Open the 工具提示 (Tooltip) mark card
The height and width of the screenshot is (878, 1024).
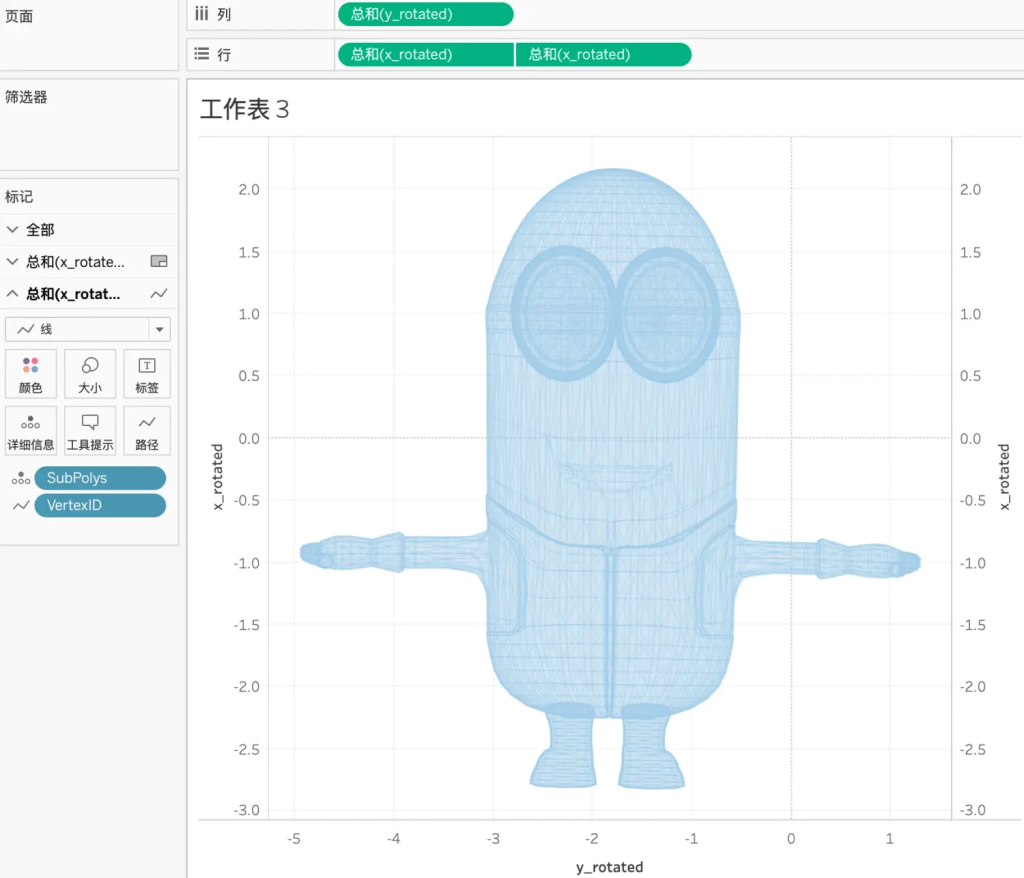[90, 431]
